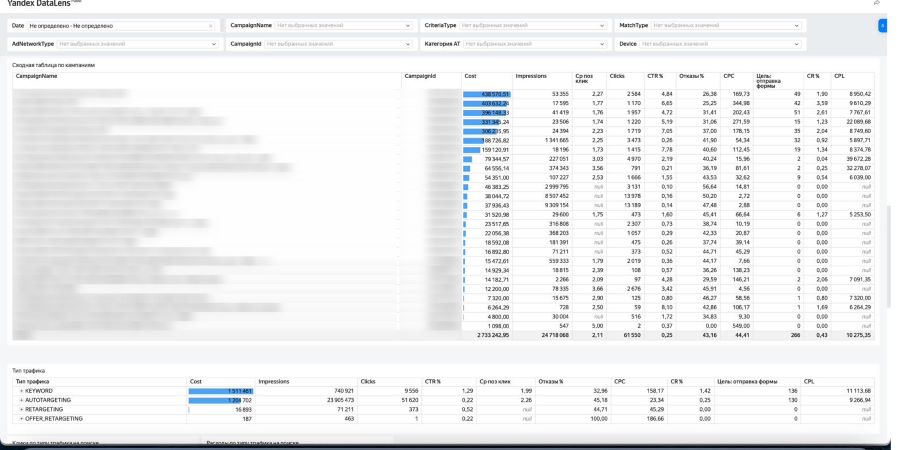
Task: Select the CPL cell 39 672,28
Action: pyautogui.click(x=853, y=158)
